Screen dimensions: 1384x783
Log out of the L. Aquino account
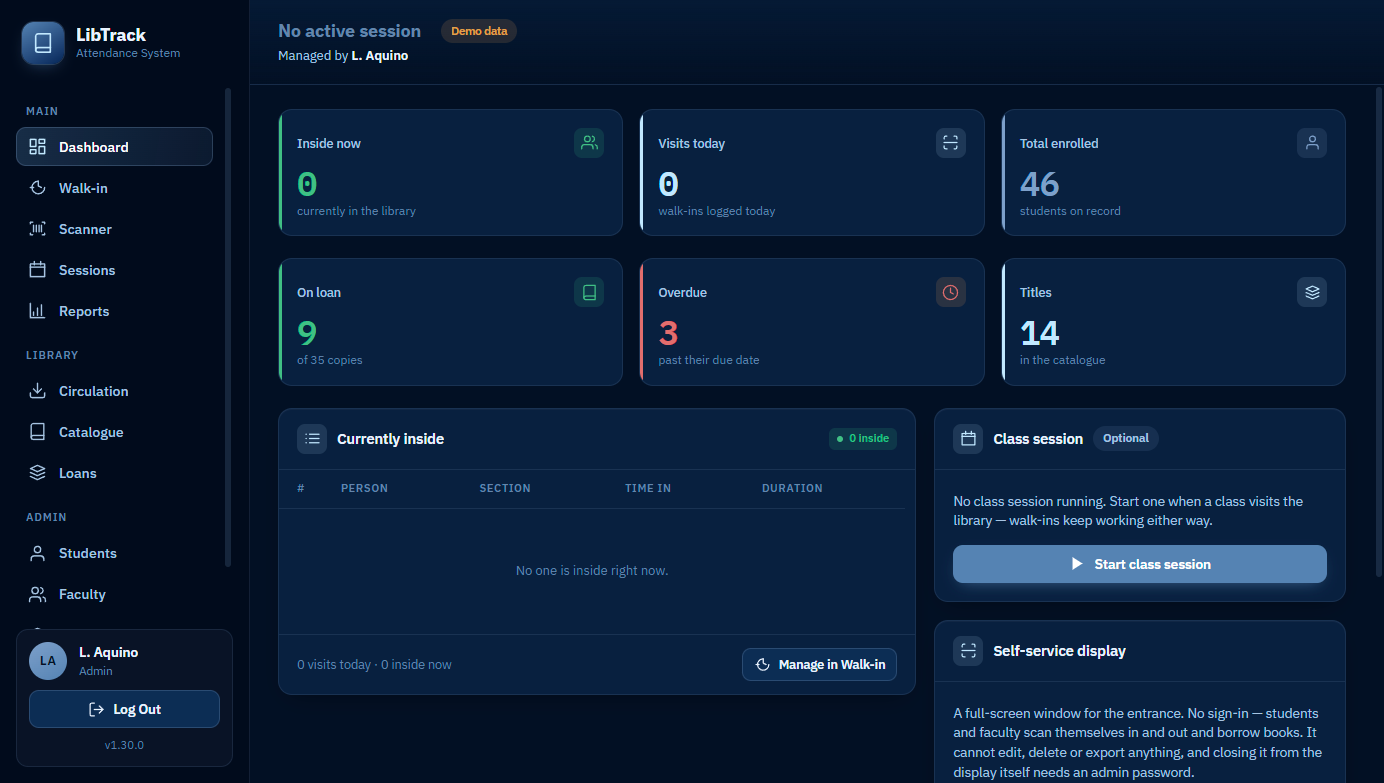click(x=124, y=709)
